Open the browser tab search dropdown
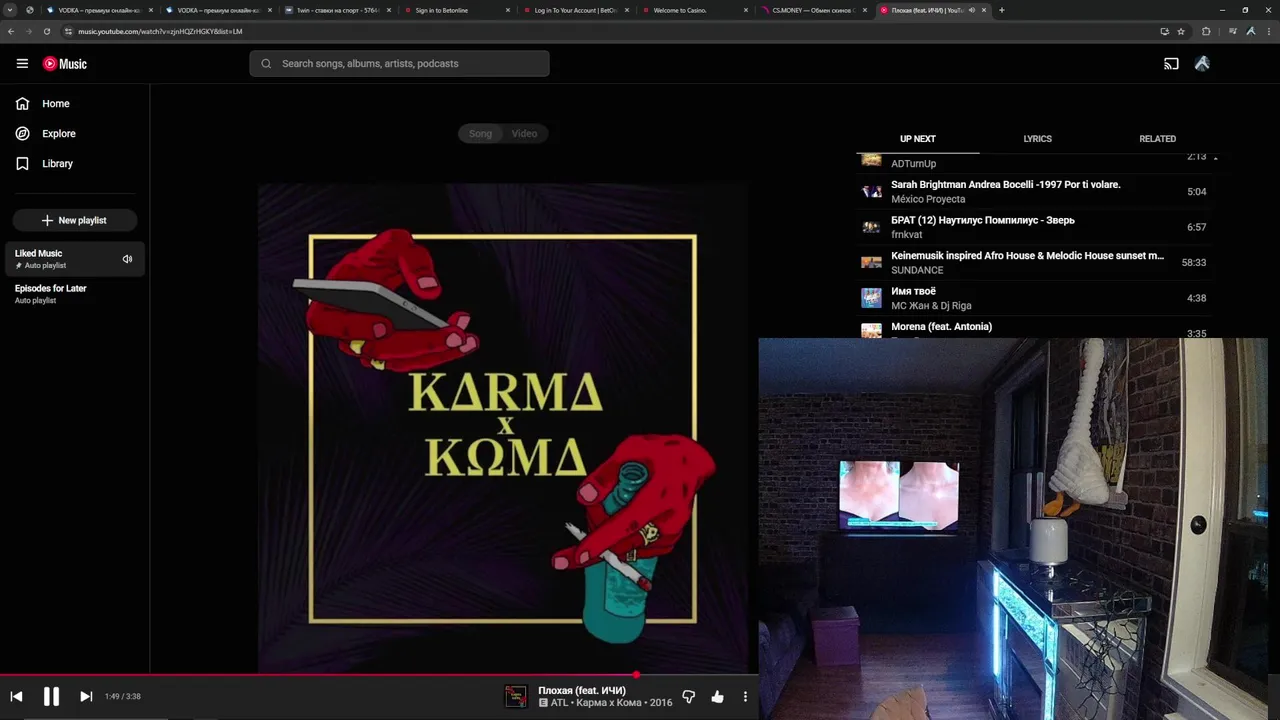 click(x=10, y=10)
